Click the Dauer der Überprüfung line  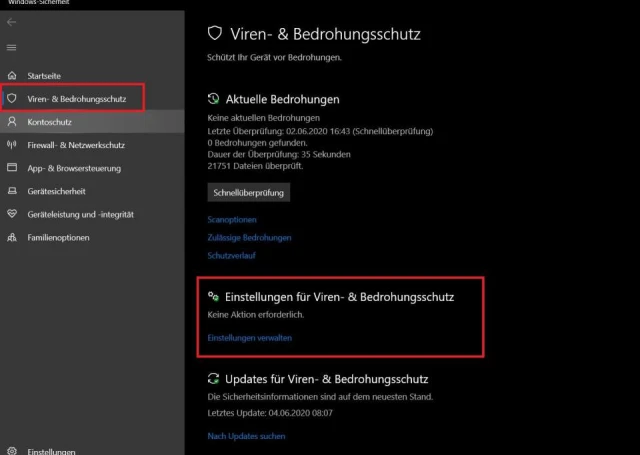tap(279, 154)
